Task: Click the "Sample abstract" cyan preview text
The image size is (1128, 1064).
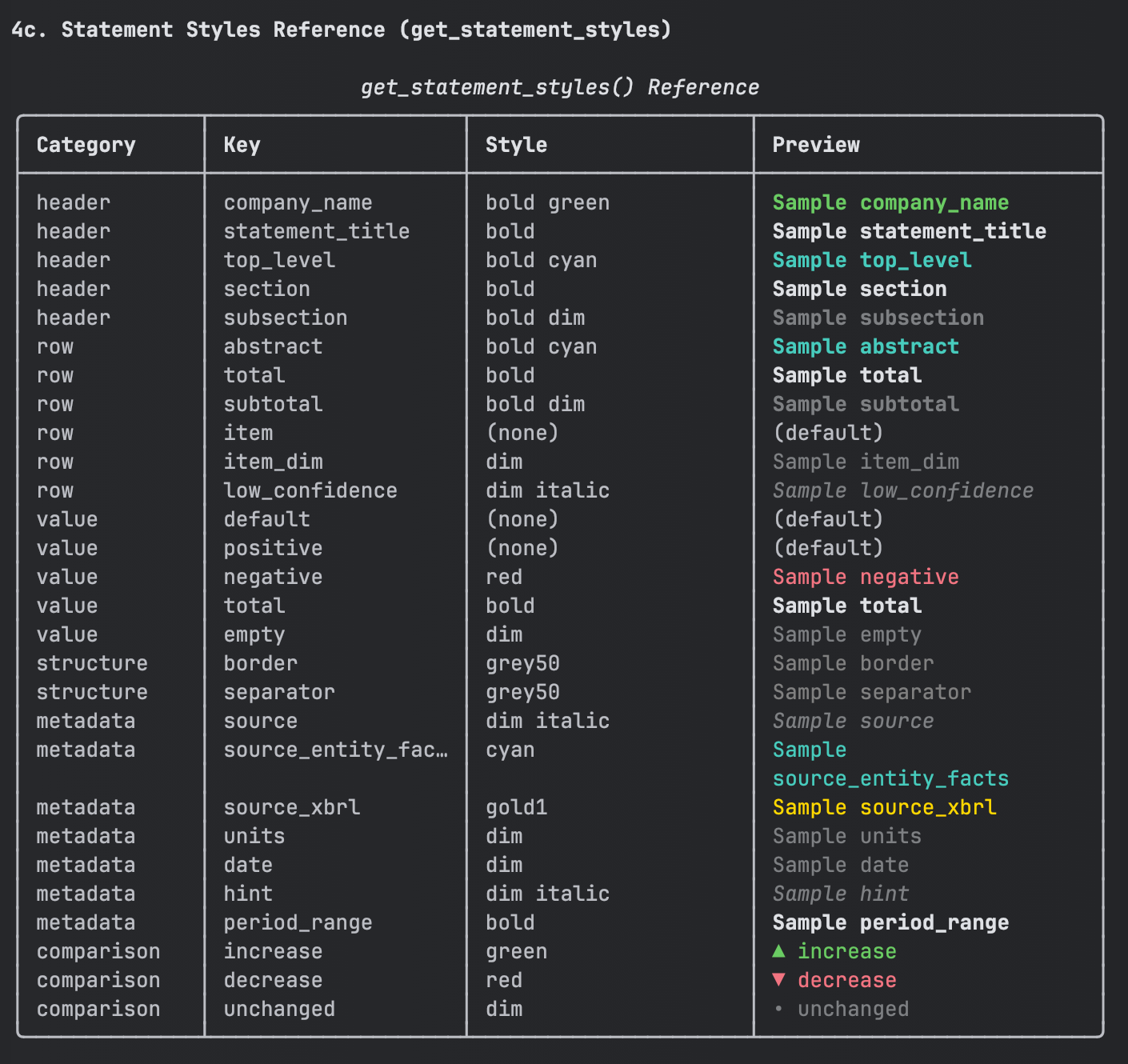Action: (865, 346)
